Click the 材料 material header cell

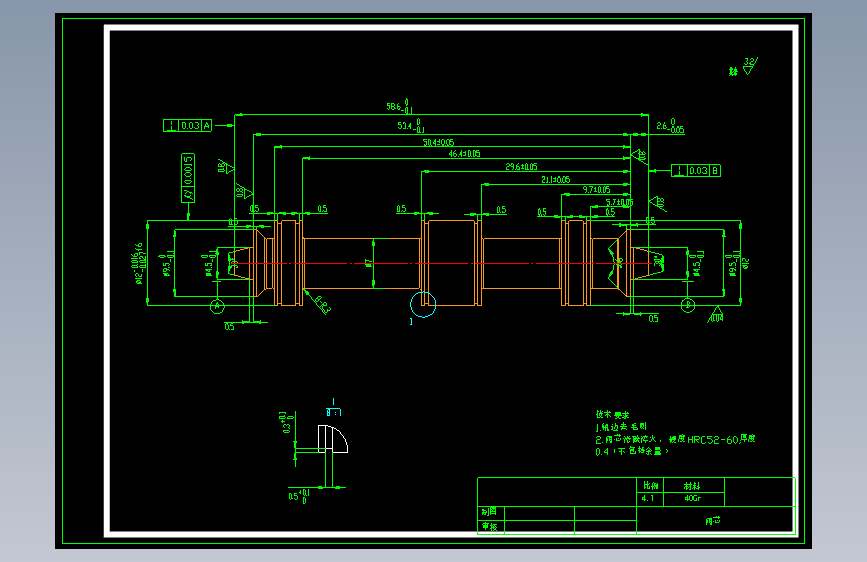pos(693,486)
